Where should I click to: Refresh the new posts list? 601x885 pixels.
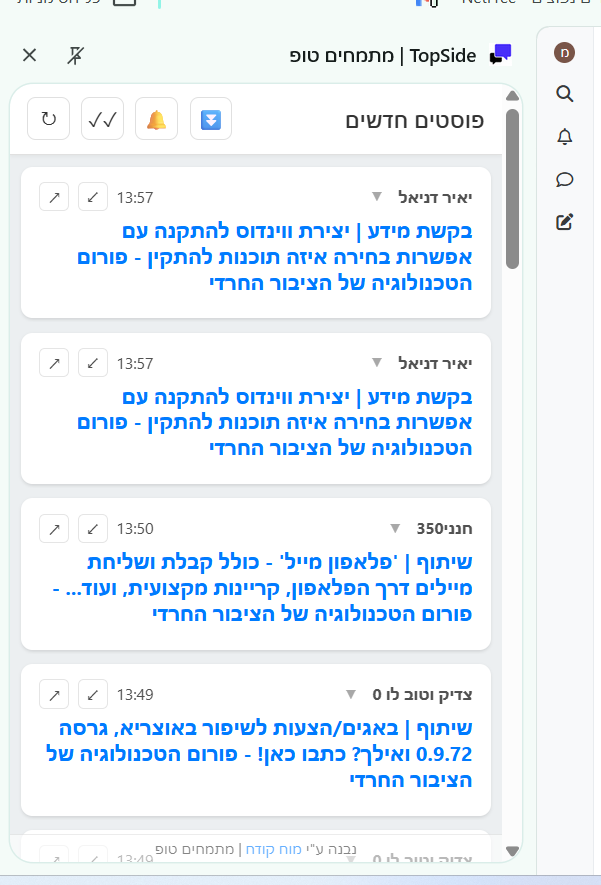(48, 120)
